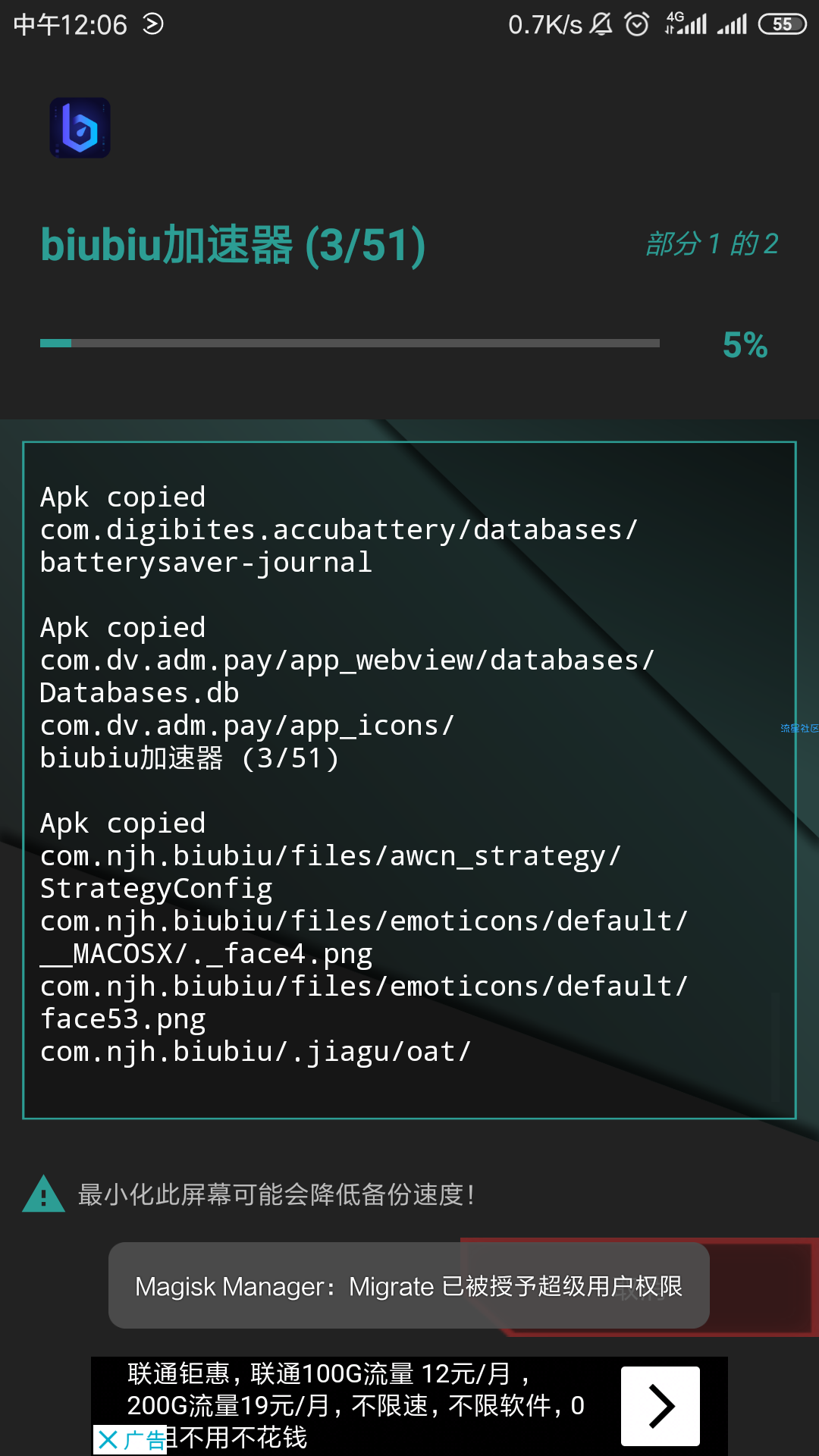
Task: Tap the batterysaver-journal log line
Action: [206, 563]
